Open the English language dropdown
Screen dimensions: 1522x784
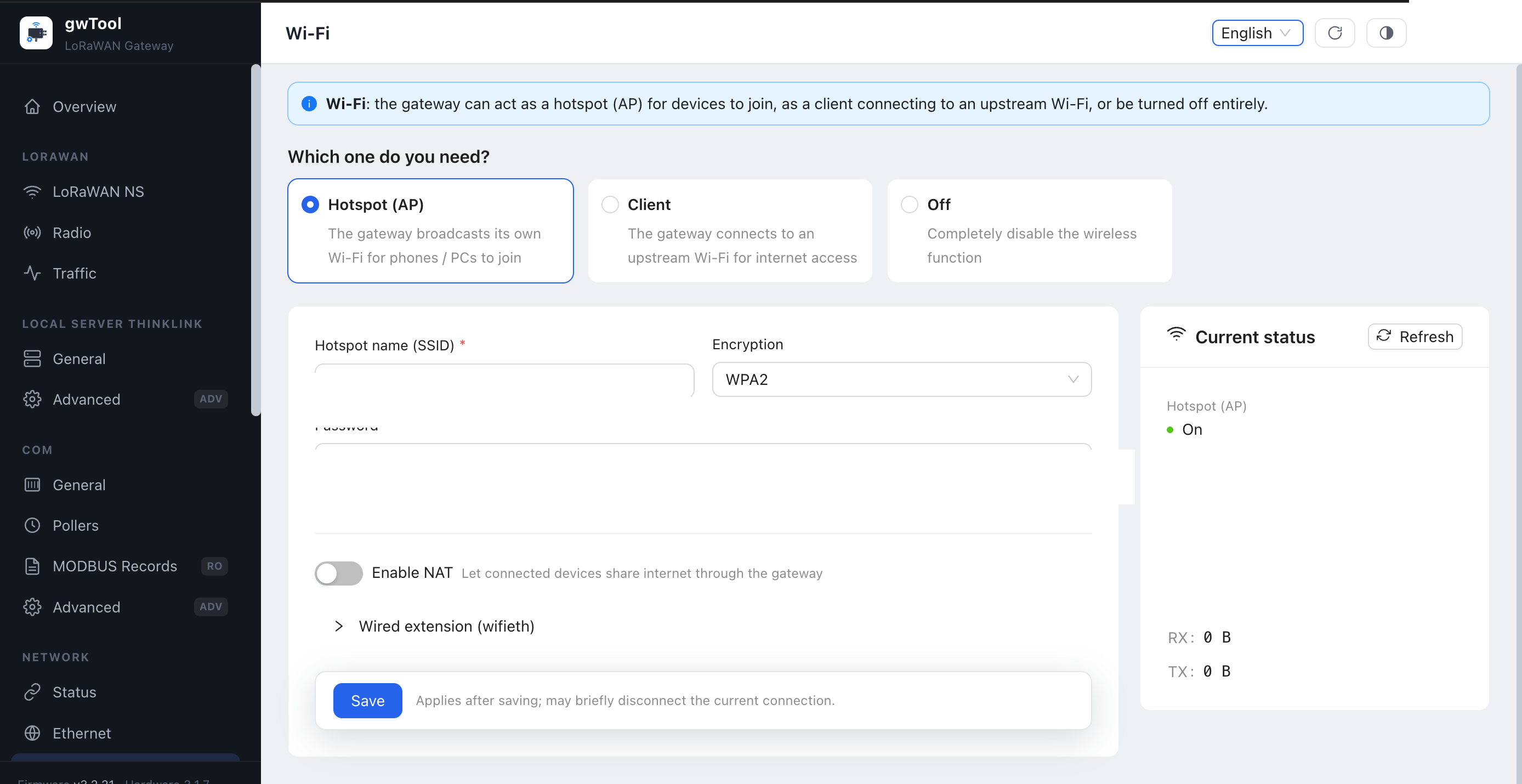1257,33
